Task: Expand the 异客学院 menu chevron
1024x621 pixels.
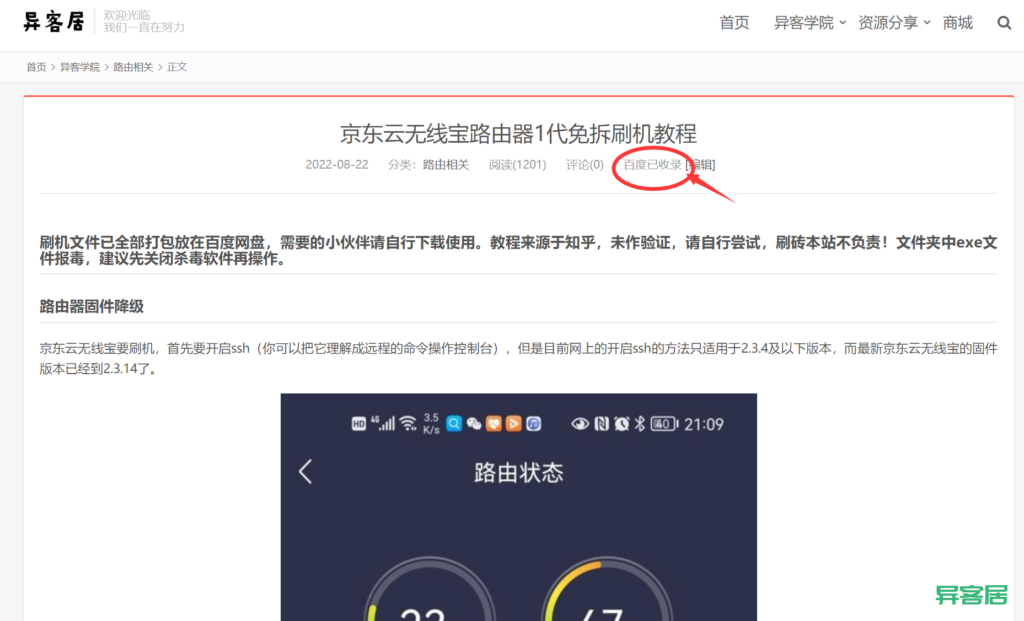Action: [842, 23]
